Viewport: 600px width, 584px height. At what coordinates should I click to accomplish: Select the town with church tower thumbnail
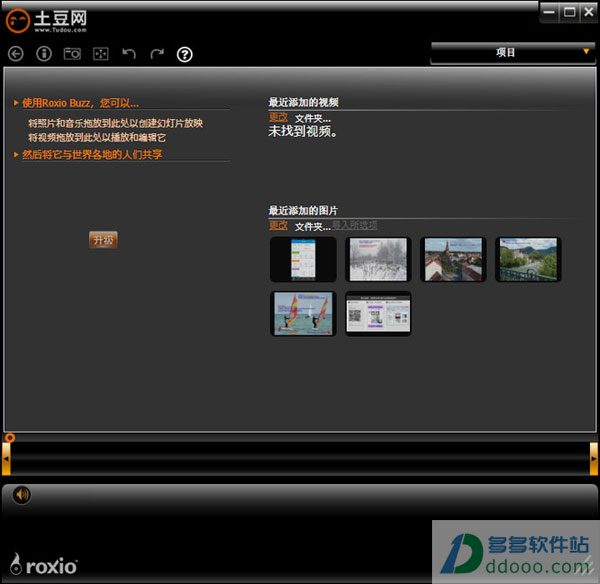(453, 259)
